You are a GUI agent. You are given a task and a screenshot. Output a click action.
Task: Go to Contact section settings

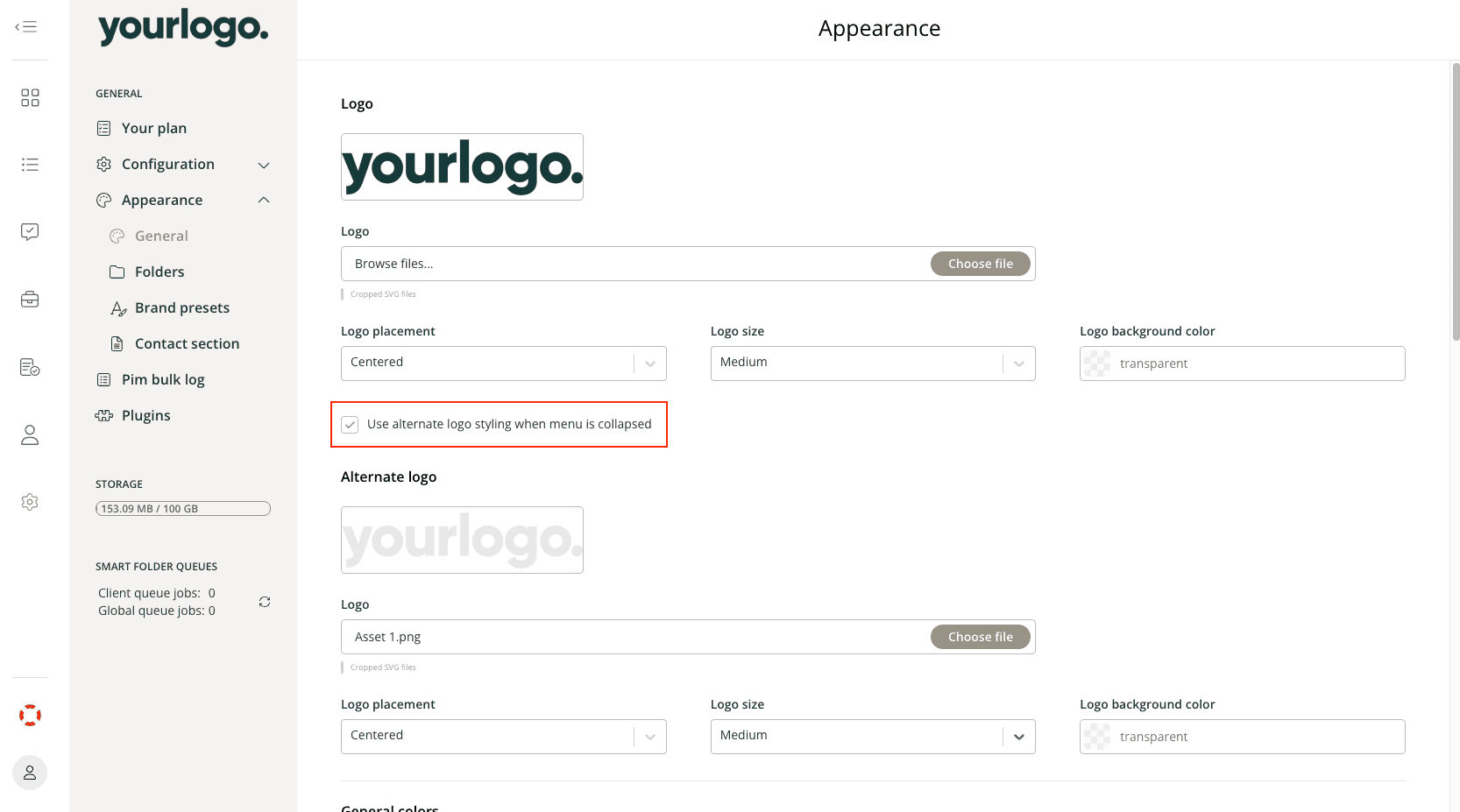[187, 344]
